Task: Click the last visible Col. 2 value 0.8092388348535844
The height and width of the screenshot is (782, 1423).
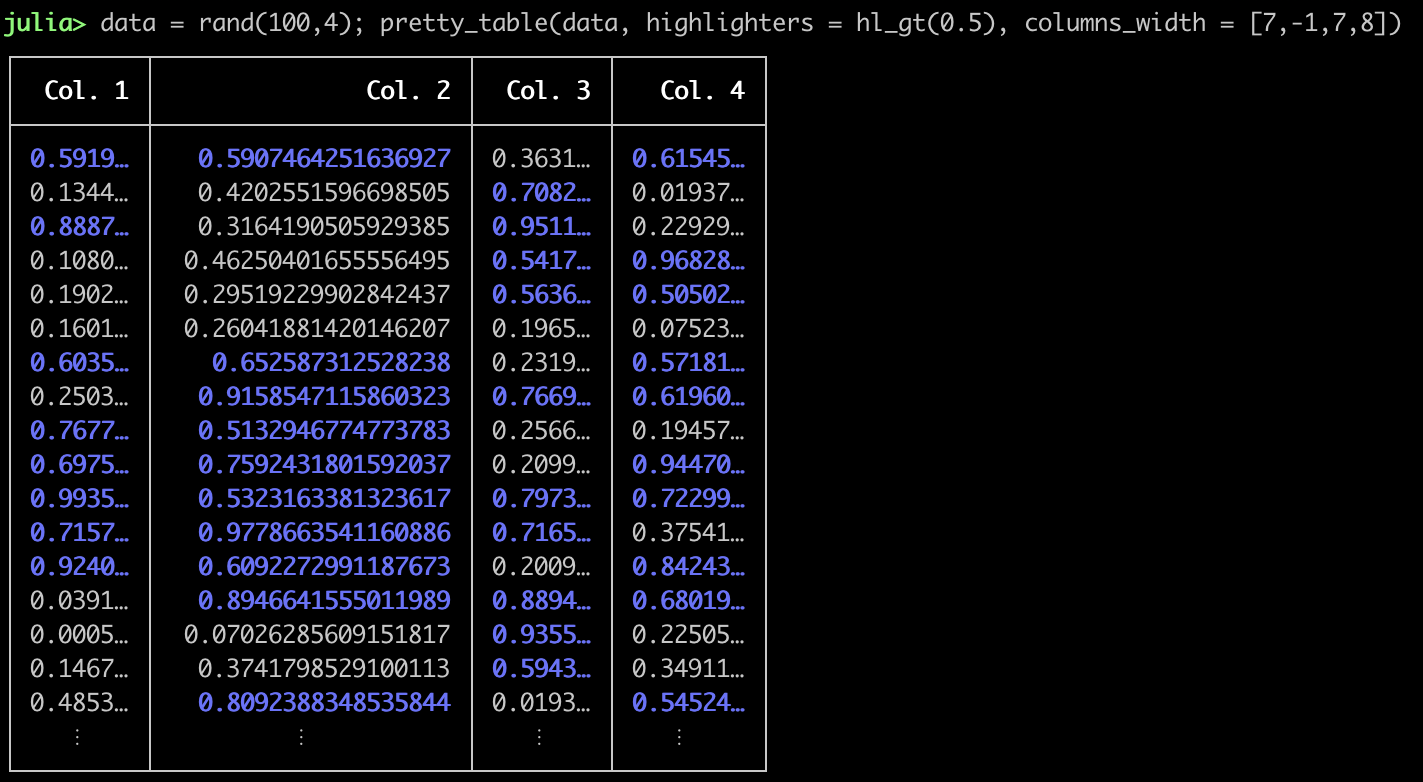Action: [x=324, y=703]
